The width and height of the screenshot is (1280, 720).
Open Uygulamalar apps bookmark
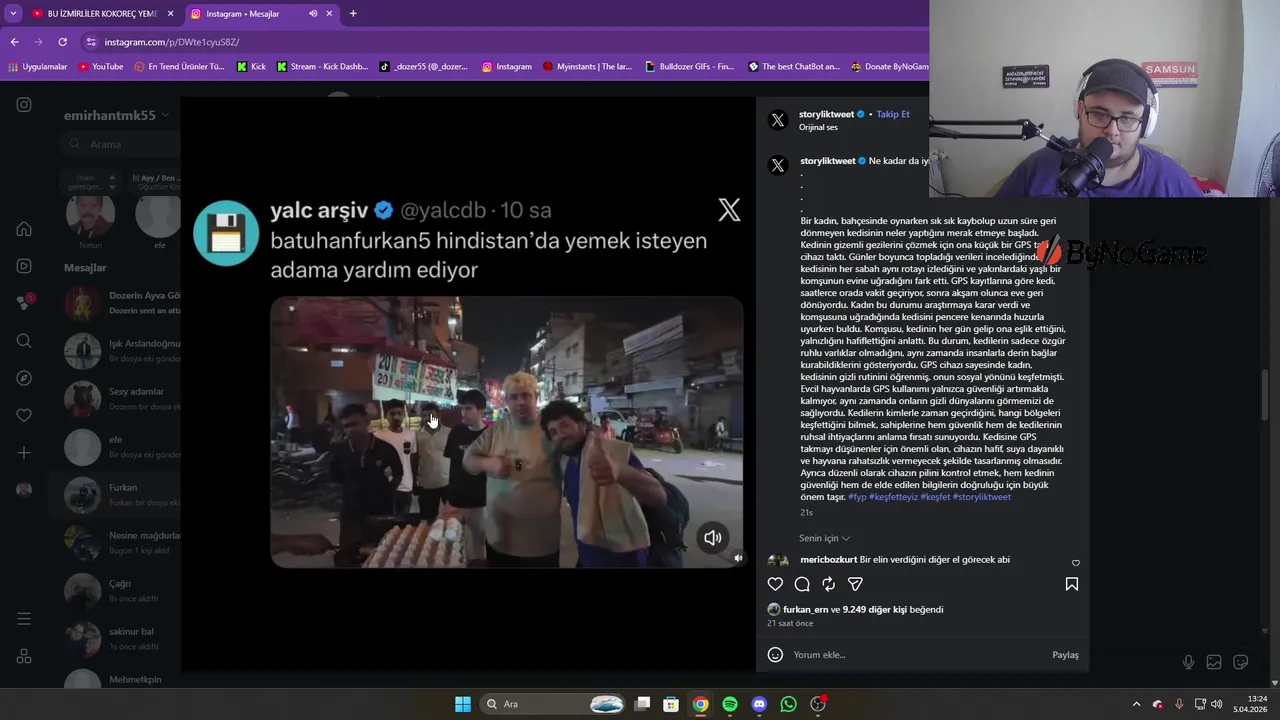tap(37, 67)
